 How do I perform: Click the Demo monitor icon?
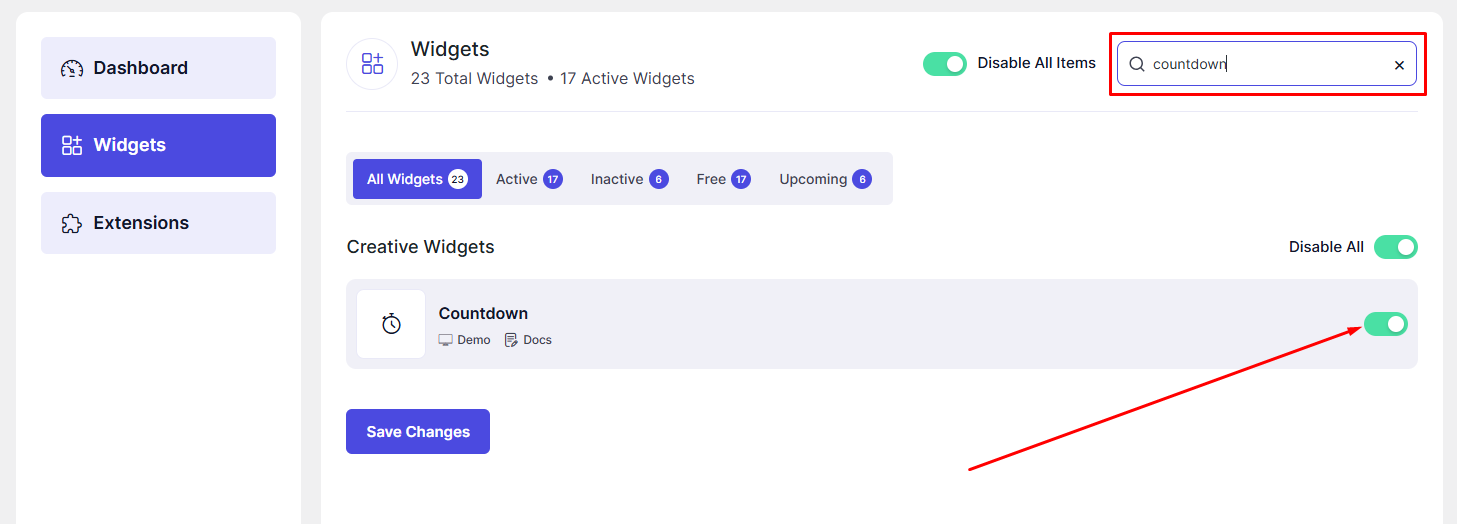pyautogui.click(x=446, y=340)
